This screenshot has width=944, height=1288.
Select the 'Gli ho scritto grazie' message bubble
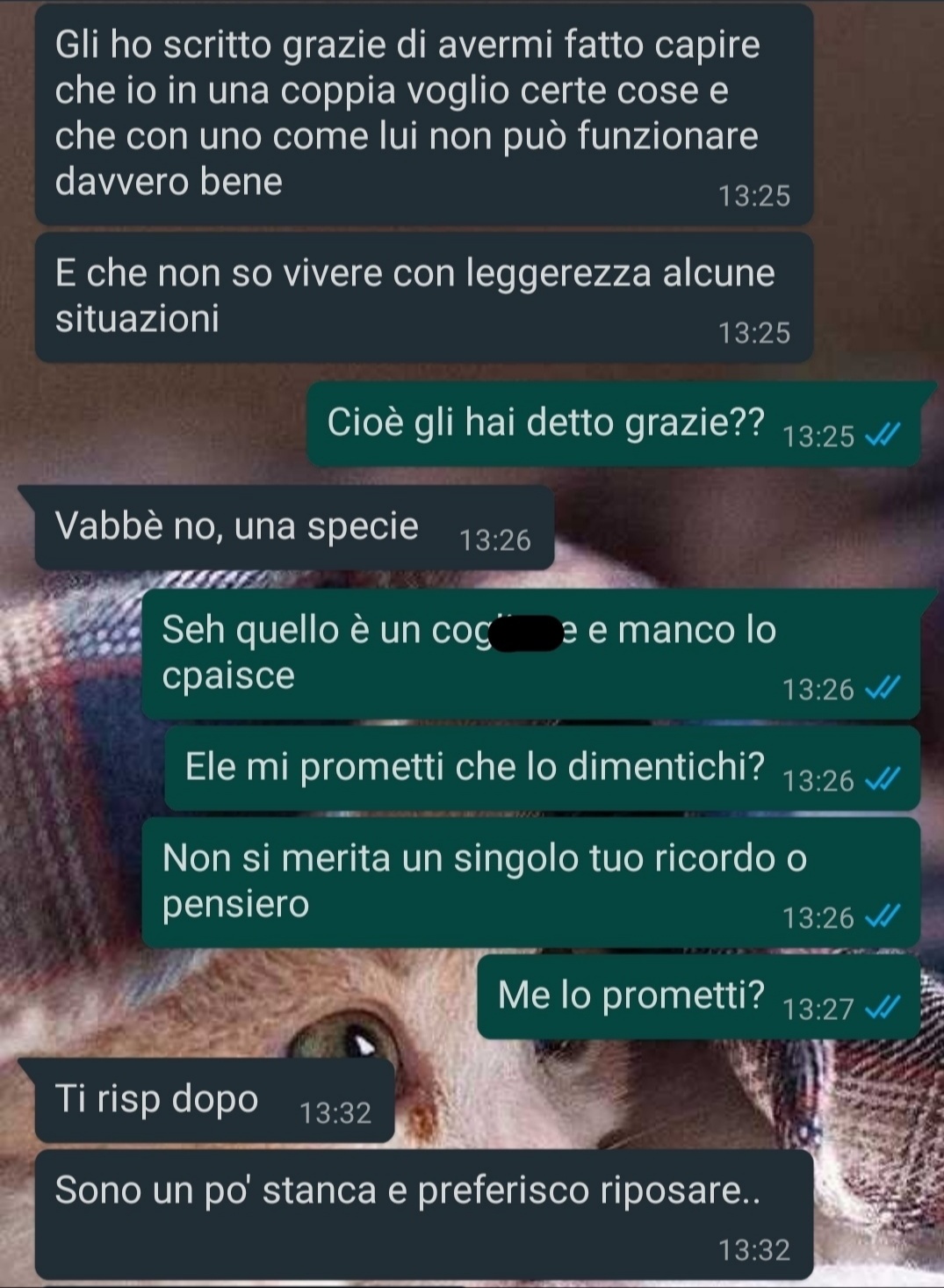click(424, 114)
